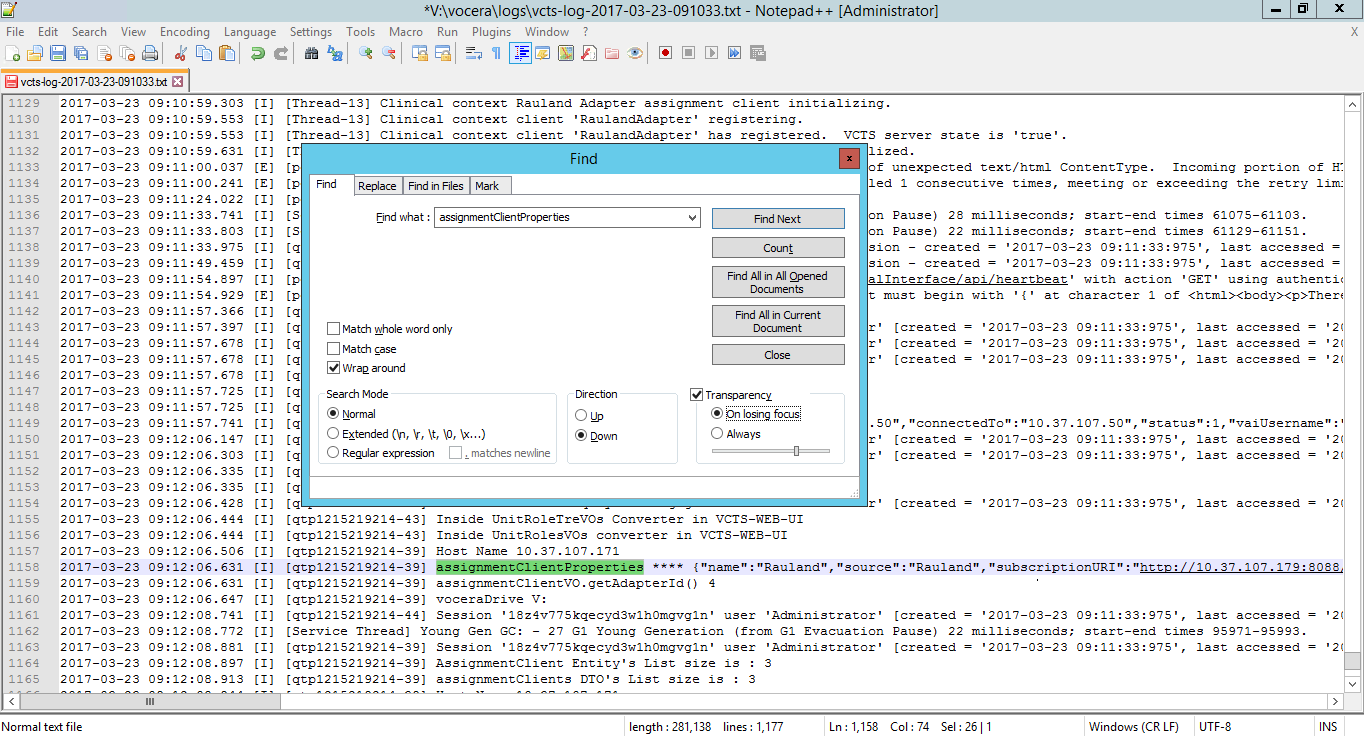
Task: Check the Match case option
Action: [x=334, y=349]
